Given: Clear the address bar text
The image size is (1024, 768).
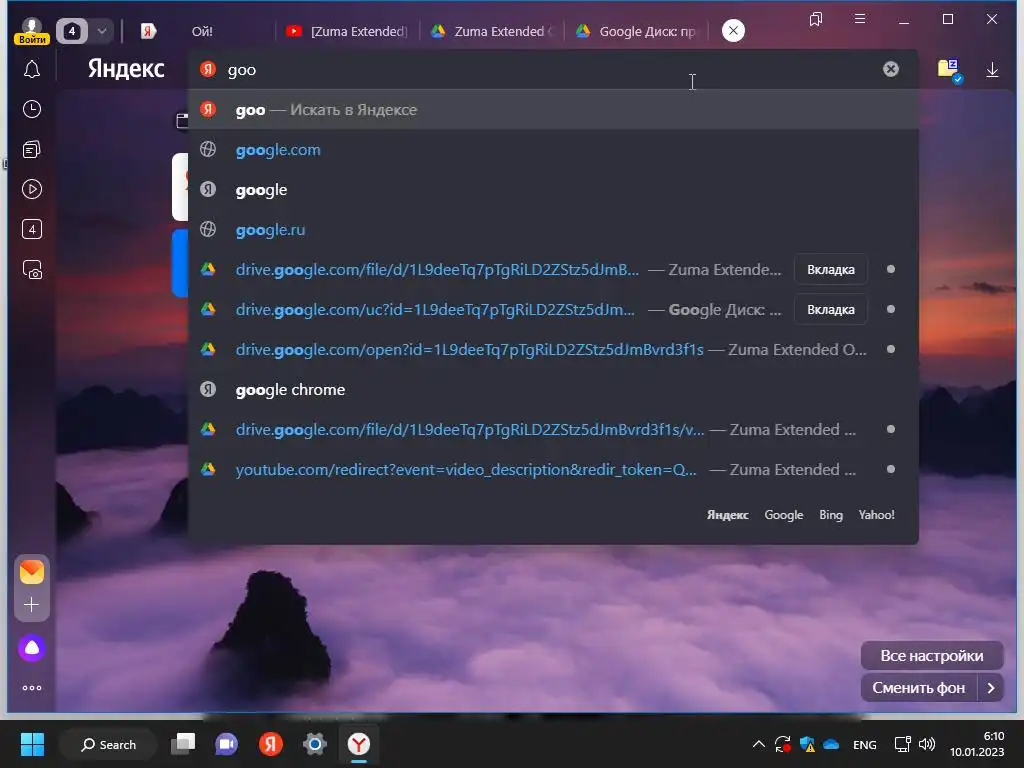Looking at the screenshot, I should pyautogui.click(x=891, y=69).
